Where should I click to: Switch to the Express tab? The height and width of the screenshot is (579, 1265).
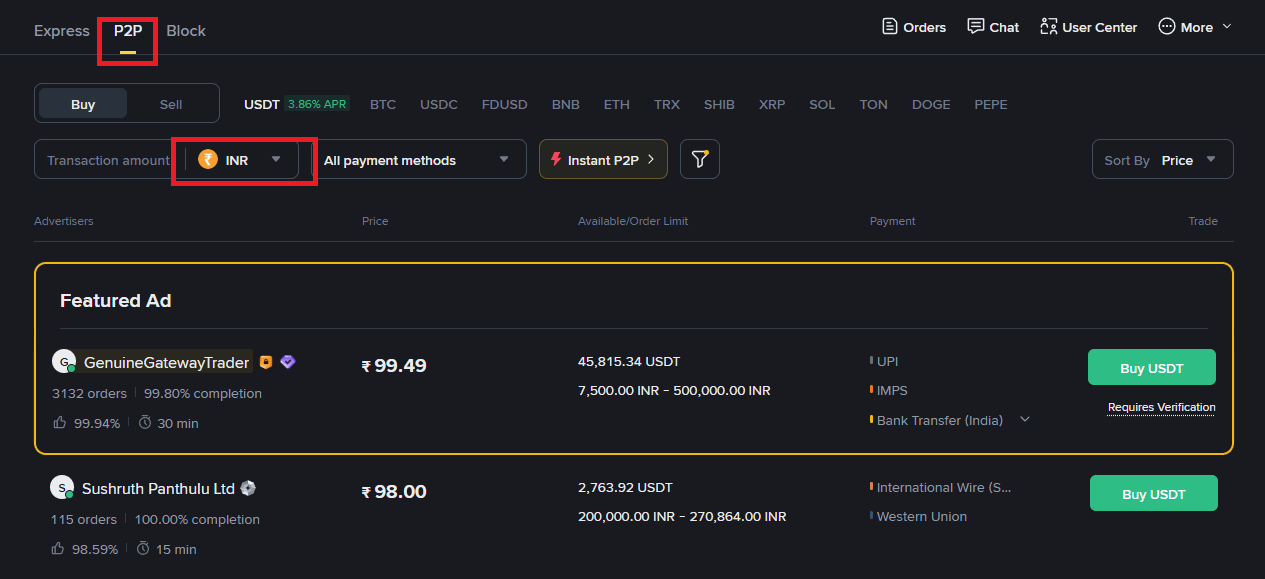coord(62,31)
